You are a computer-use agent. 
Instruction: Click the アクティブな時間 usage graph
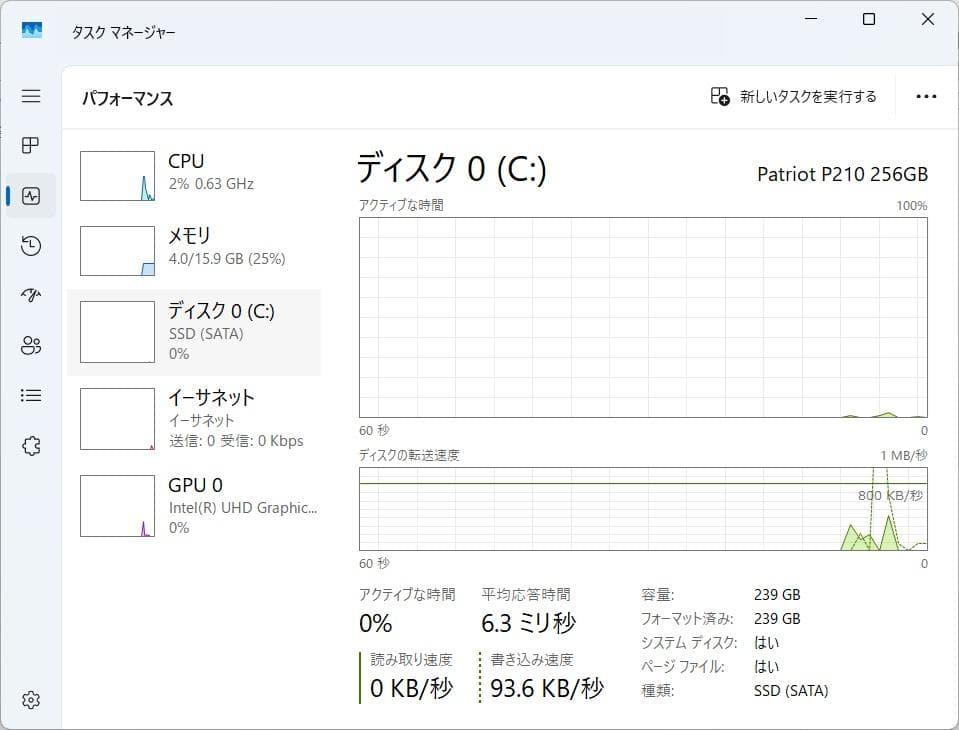point(645,315)
